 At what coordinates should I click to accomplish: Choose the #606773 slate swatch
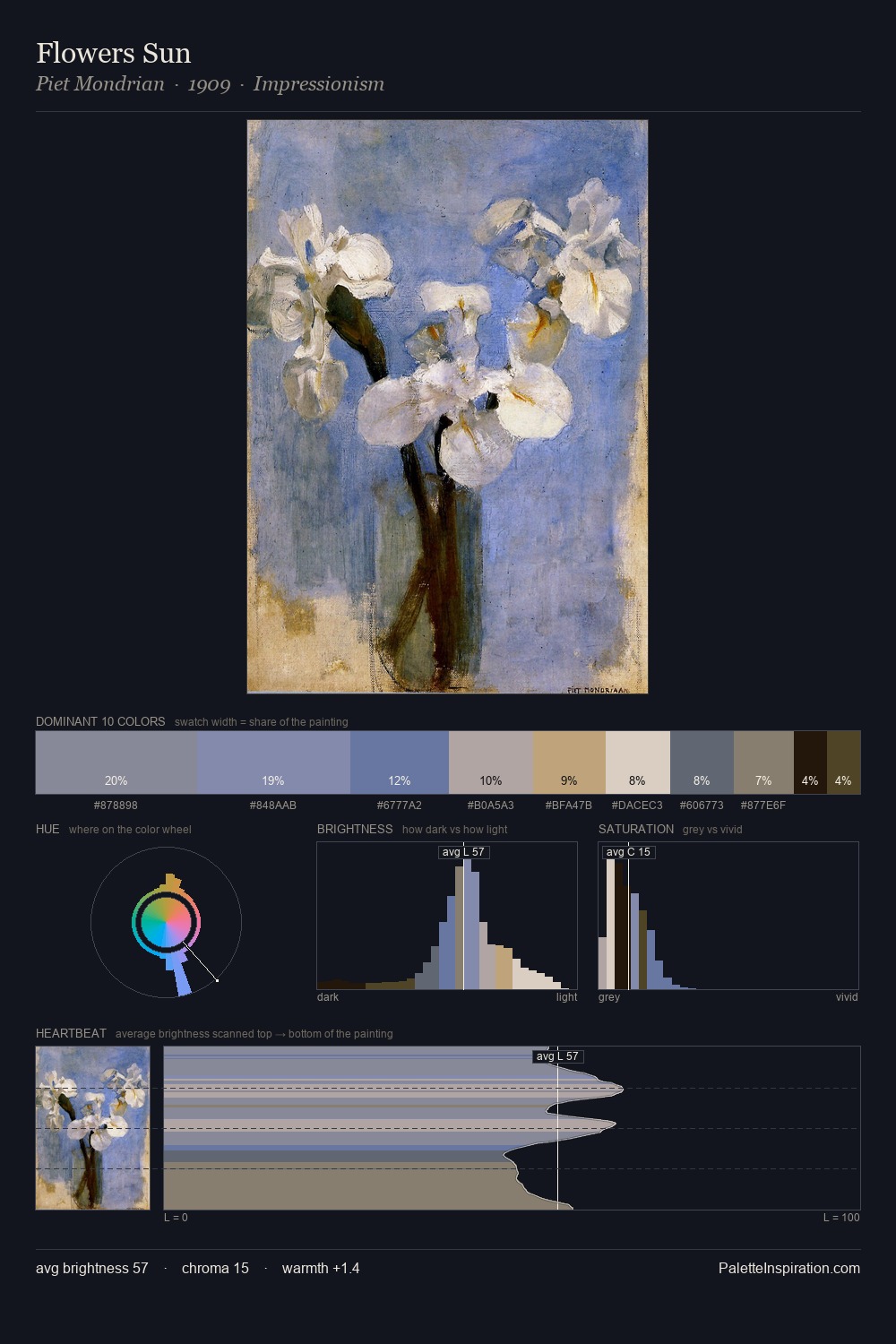pyautogui.click(x=702, y=762)
